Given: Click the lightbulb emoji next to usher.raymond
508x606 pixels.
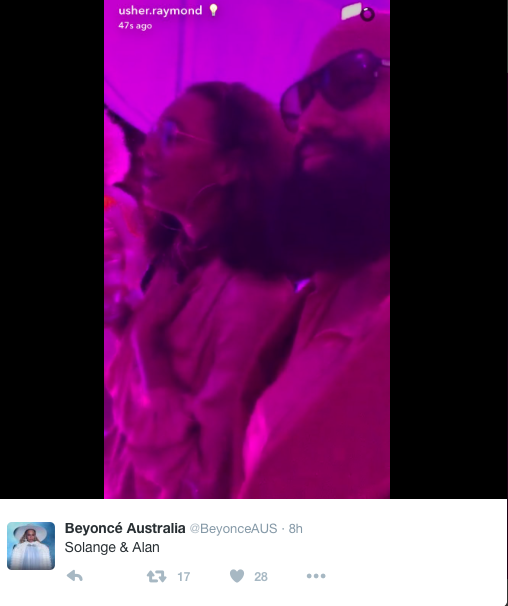Looking at the screenshot, I should pos(213,10).
